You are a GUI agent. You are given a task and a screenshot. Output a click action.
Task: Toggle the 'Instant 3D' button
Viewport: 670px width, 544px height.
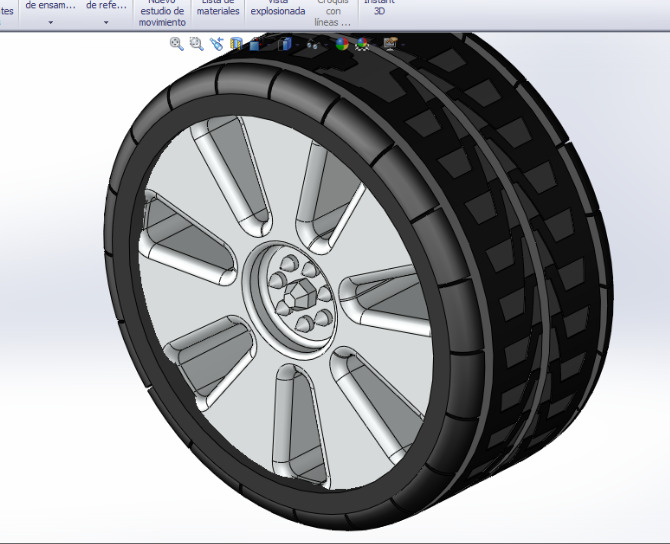tap(379, 8)
